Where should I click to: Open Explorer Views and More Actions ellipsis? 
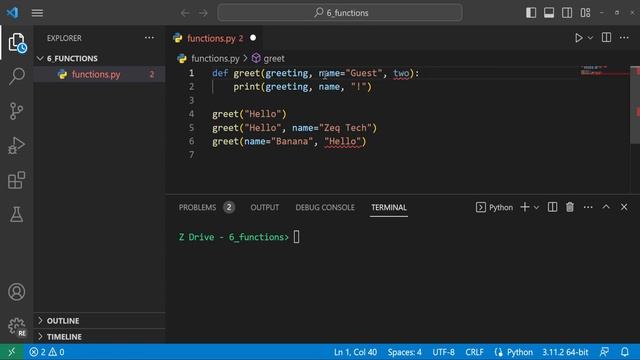[x=149, y=38]
